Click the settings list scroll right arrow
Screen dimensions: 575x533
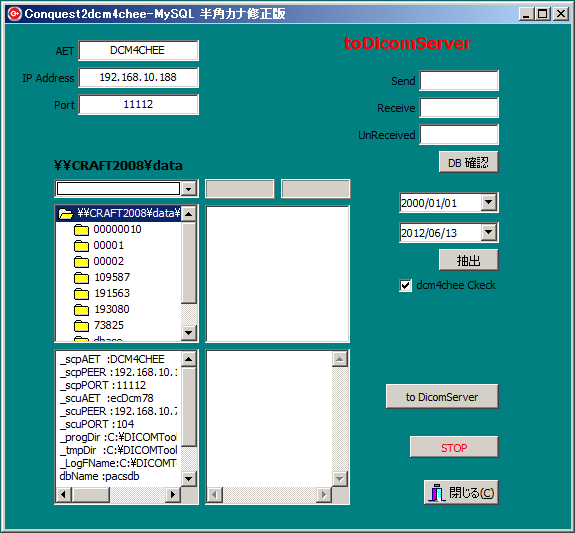(x=173, y=494)
